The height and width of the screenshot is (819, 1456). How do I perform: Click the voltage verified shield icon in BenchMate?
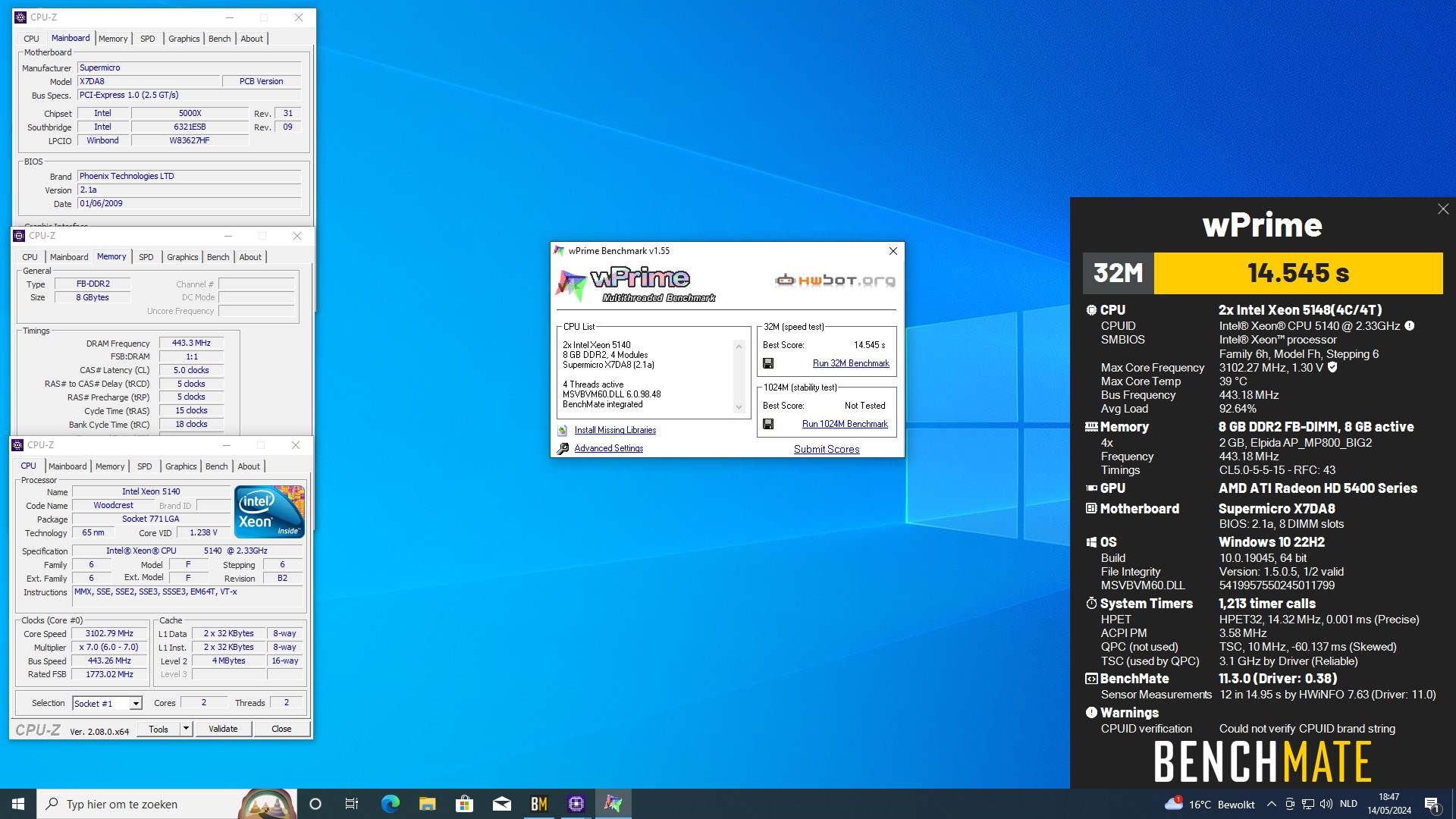tap(1332, 368)
